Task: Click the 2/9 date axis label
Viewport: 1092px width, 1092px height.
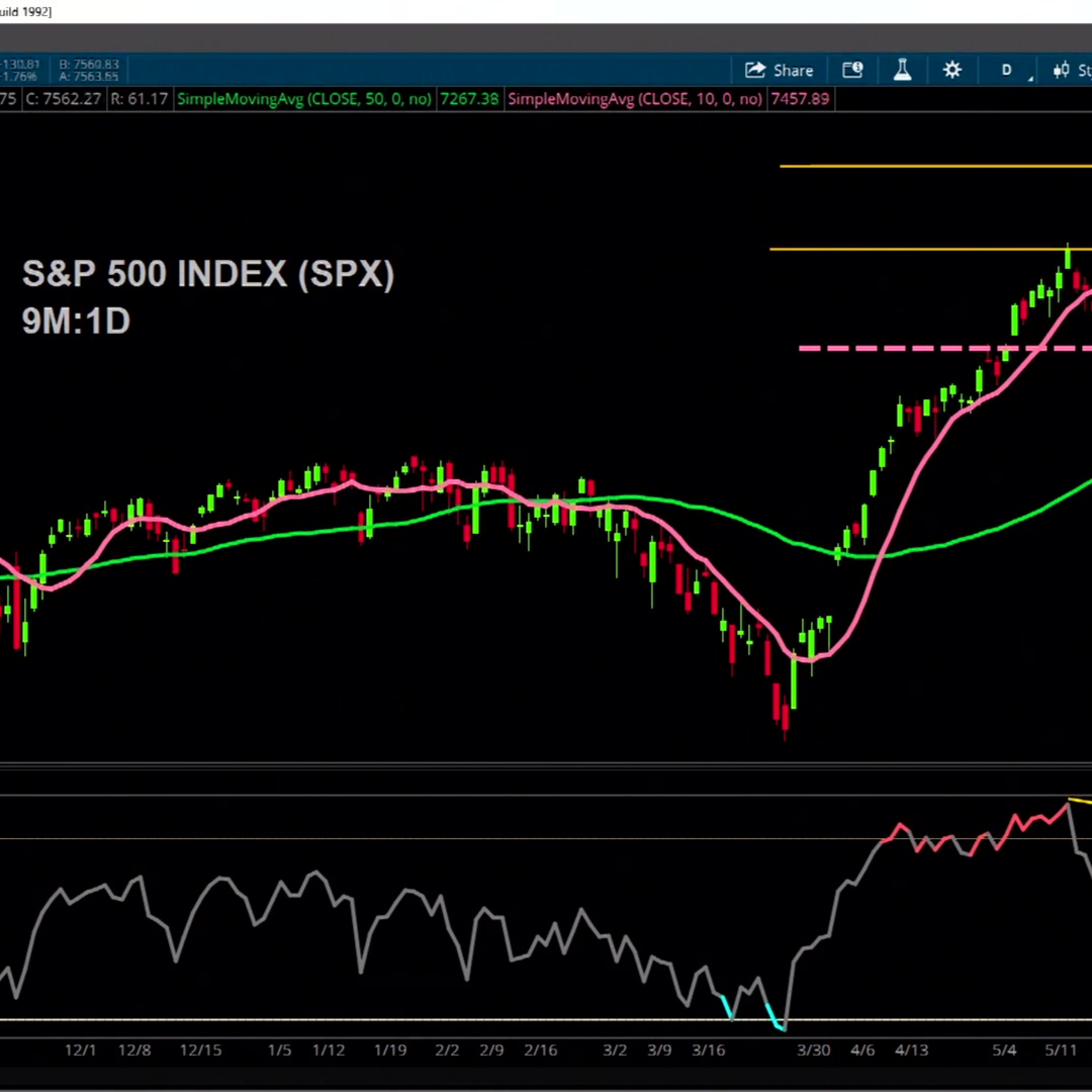Action: 492,1050
